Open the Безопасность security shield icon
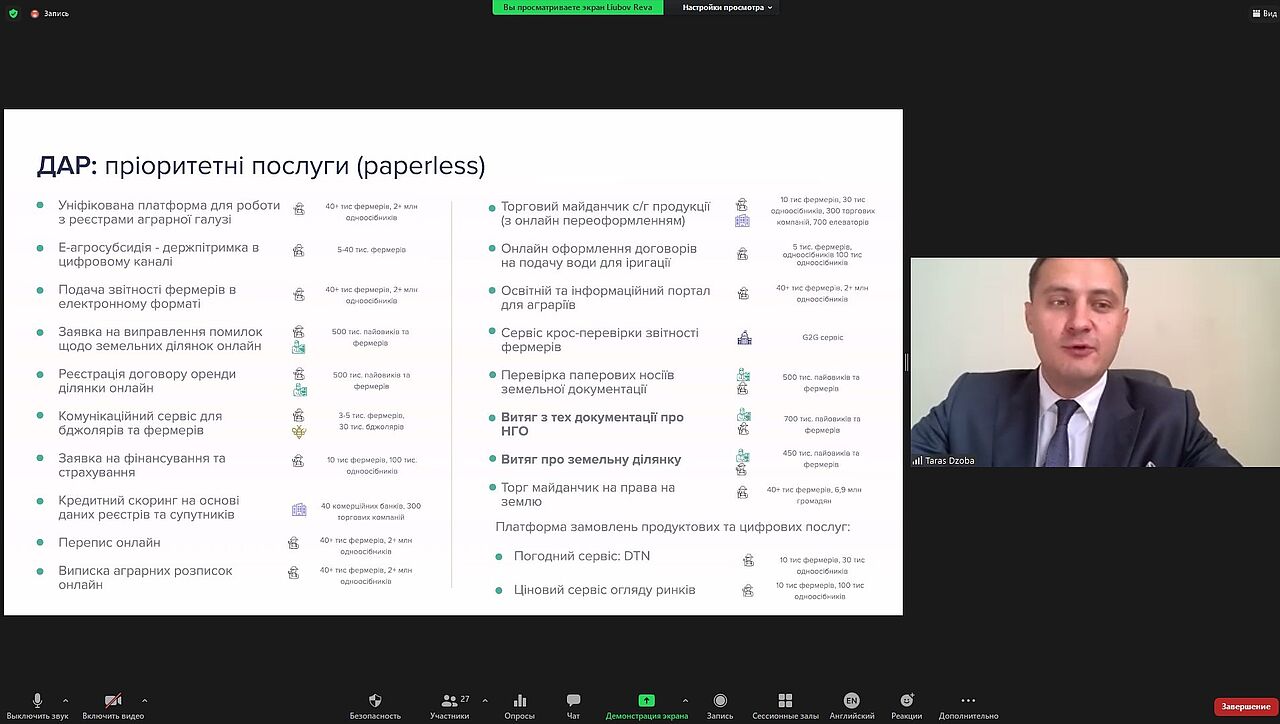Screen dimensions: 1280x724 coord(375,701)
